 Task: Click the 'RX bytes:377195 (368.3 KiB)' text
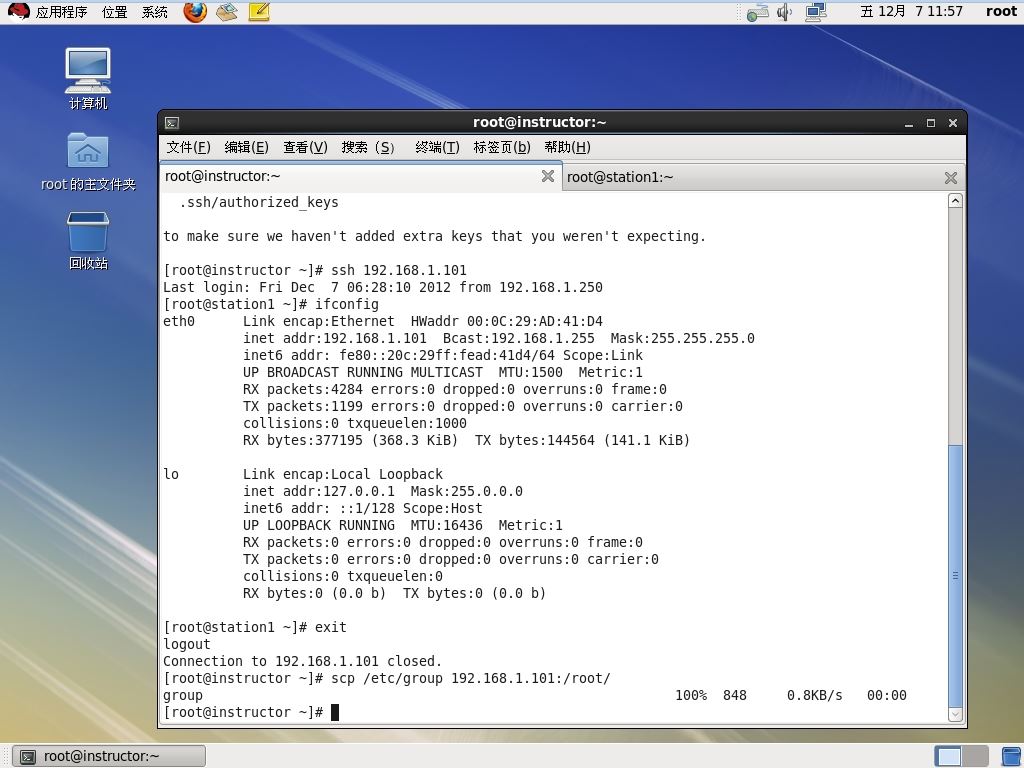pos(351,440)
